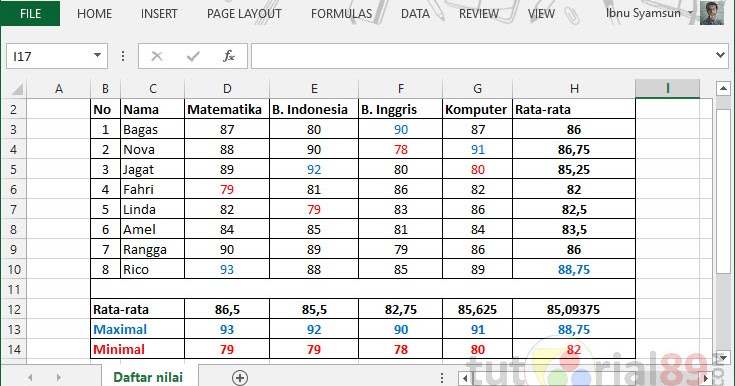Click the horizontal scroll left arrow
The height and width of the screenshot is (386, 735).
click(465, 378)
